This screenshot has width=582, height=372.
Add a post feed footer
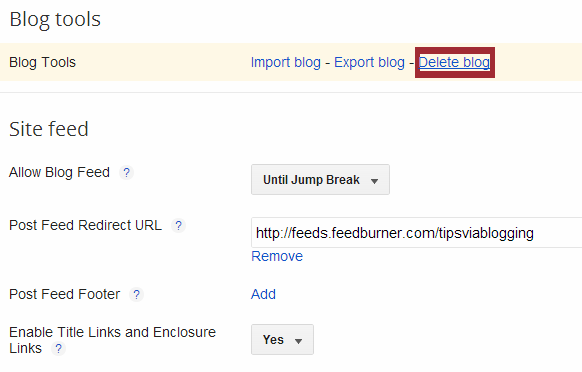click(x=263, y=294)
